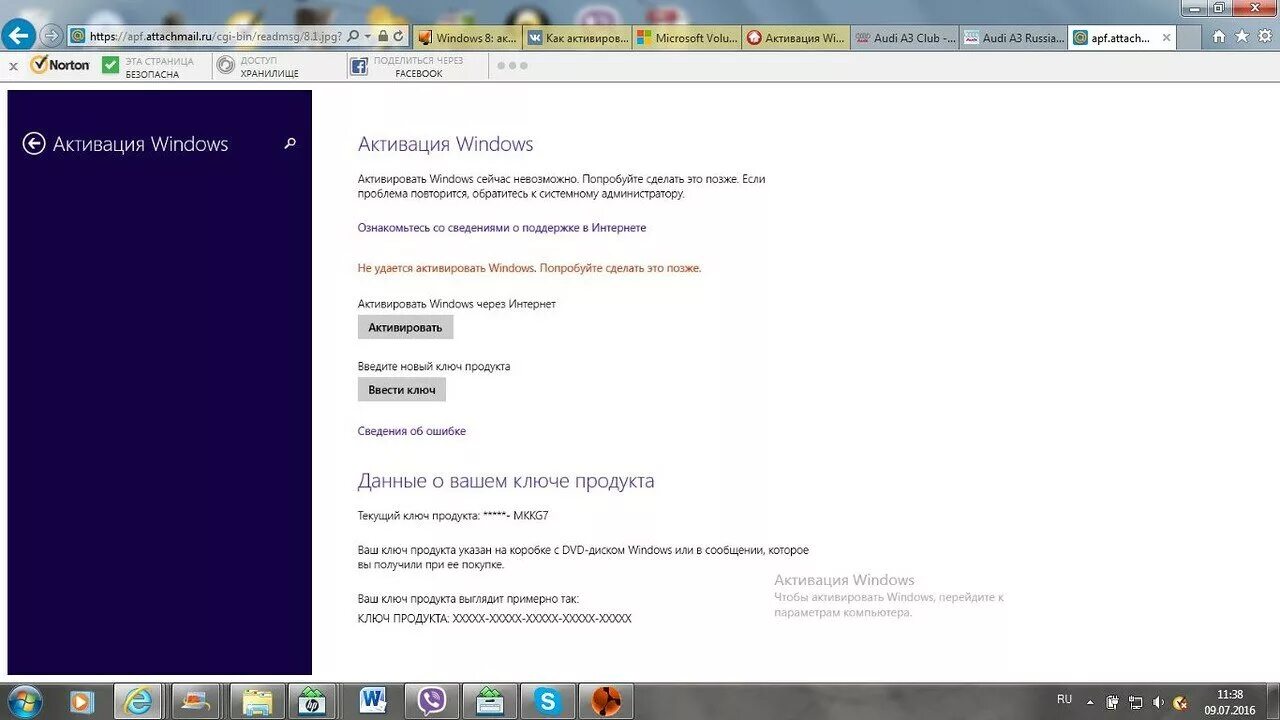Refresh the page with the reload icon
1280x720 pixels.
399,36
